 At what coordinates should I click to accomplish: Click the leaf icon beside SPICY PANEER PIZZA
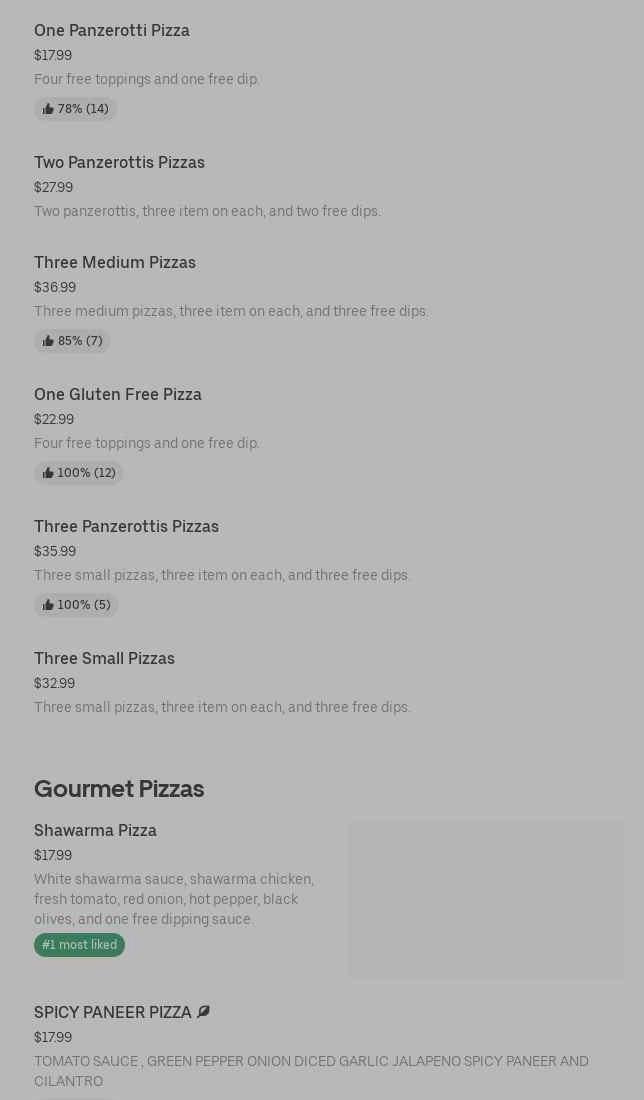[204, 1012]
